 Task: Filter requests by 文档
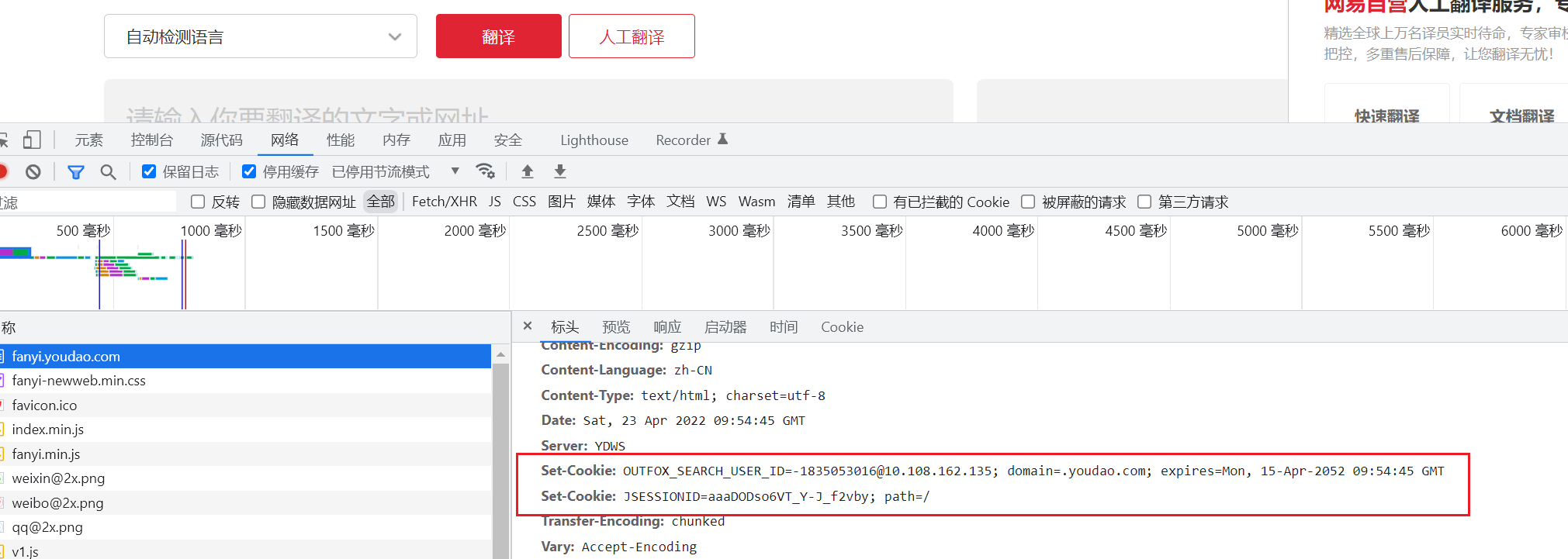(680, 202)
